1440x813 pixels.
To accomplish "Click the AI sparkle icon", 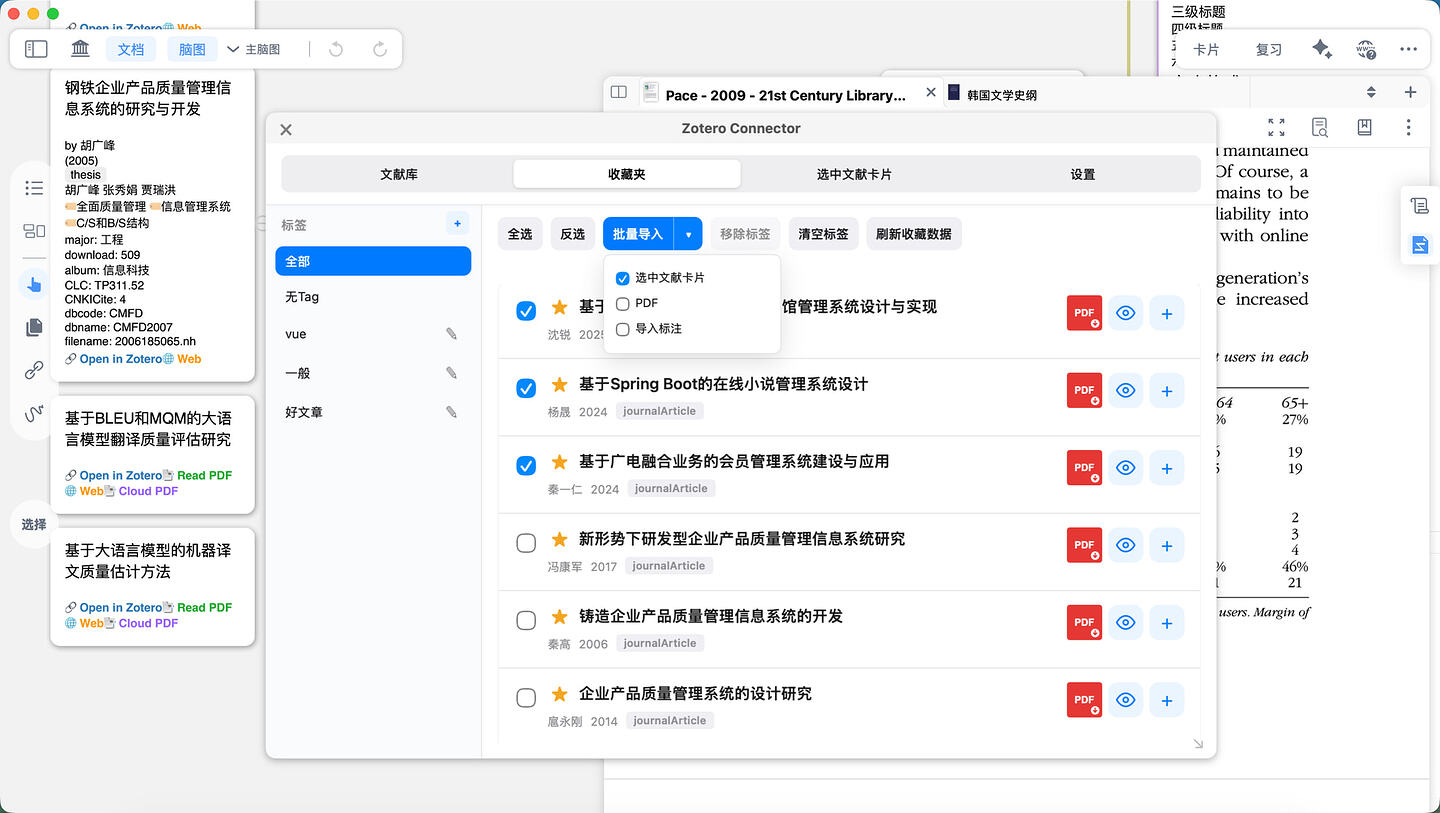I will (1321, 49).
